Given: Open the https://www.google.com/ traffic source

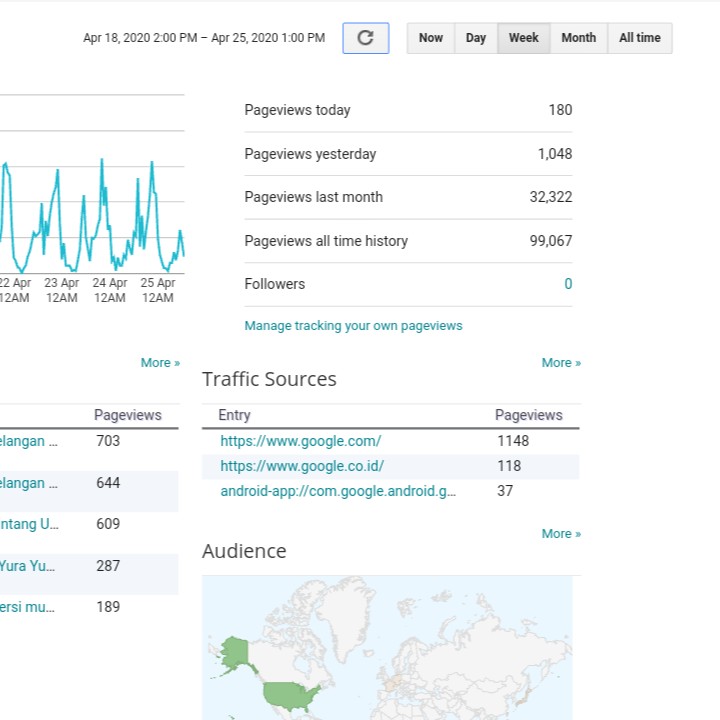Looking at the screenshot, I should pos(300,441).
